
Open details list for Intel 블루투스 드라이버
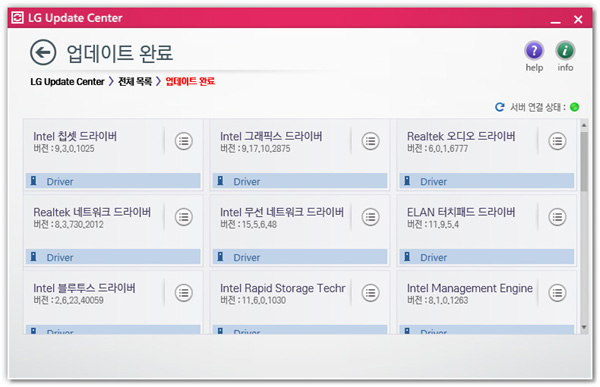(184, 293)
